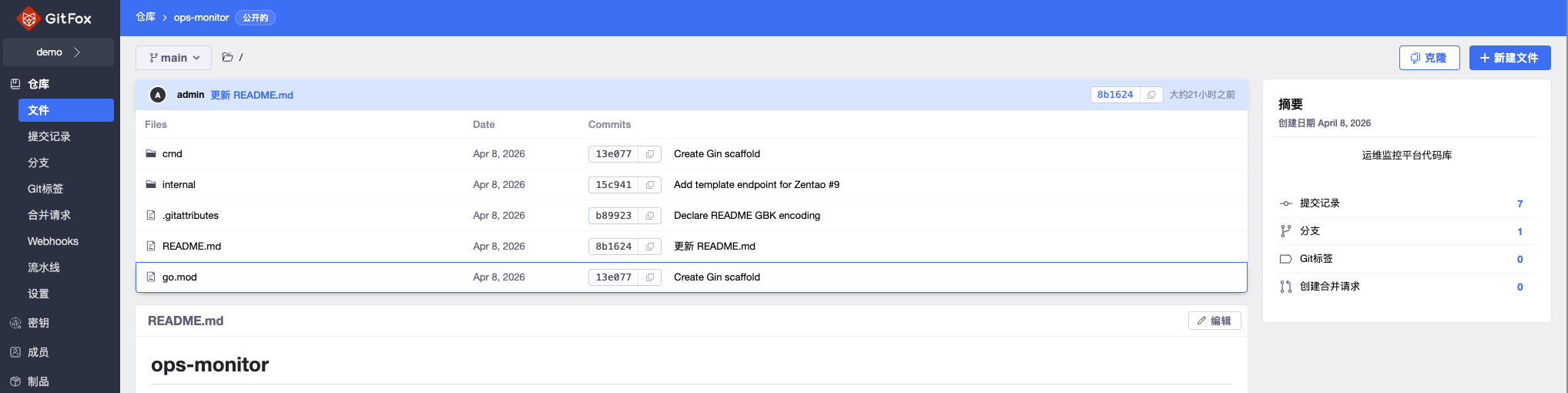Open the main branch dropdown
The height and width of the screenshot is (393, 1568).
click(174, 58)
